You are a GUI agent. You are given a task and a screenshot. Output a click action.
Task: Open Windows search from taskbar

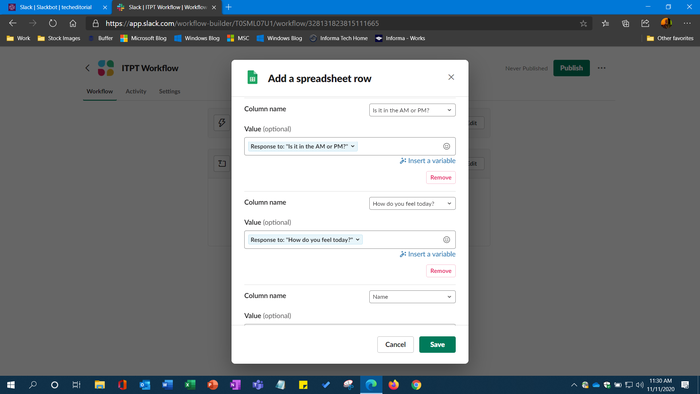click(x=33, y=385)
